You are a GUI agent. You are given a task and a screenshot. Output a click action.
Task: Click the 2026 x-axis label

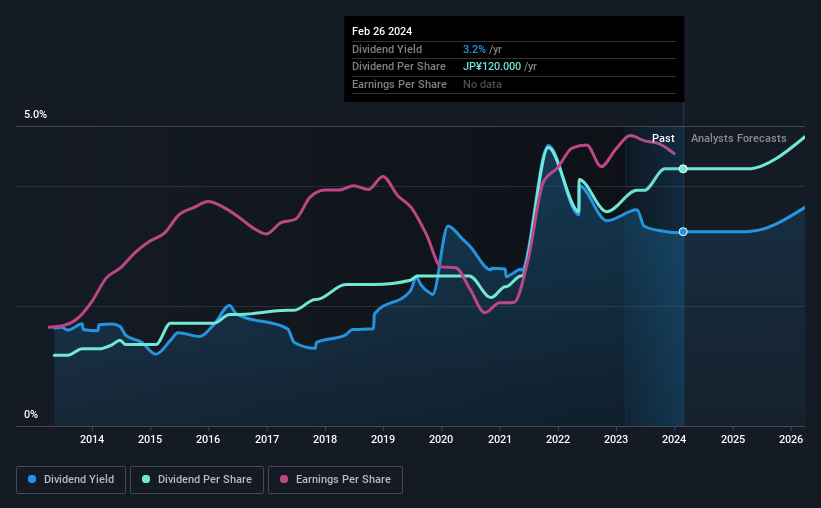791,439
